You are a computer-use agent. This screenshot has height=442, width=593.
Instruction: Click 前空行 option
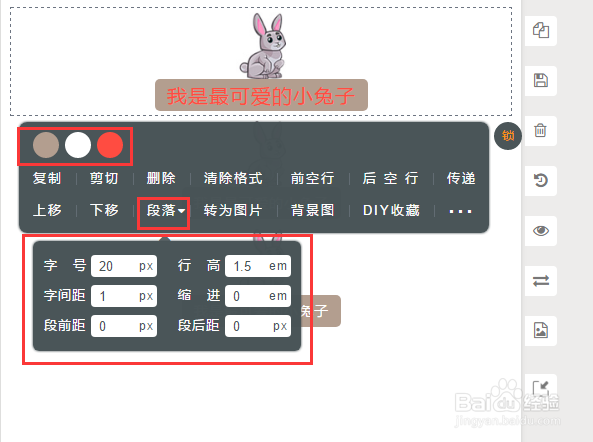(x=312, y=178)
